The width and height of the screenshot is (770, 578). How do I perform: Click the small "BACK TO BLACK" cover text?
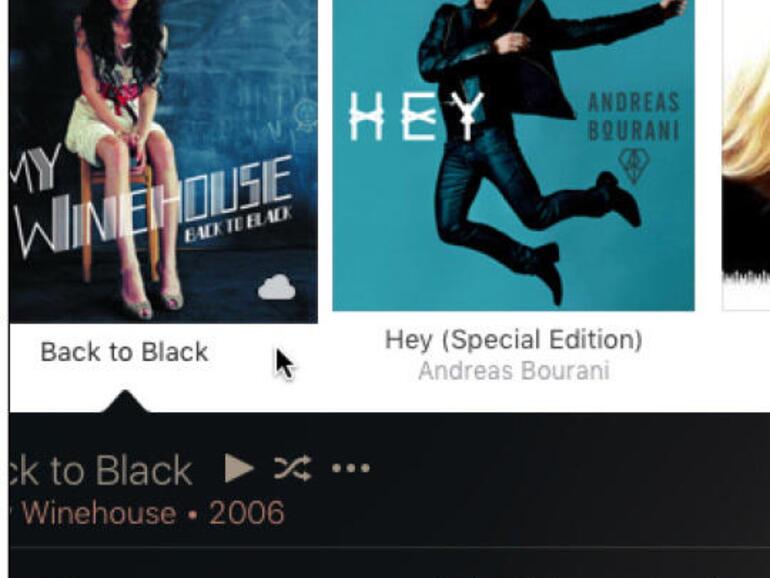pos(239,224)
